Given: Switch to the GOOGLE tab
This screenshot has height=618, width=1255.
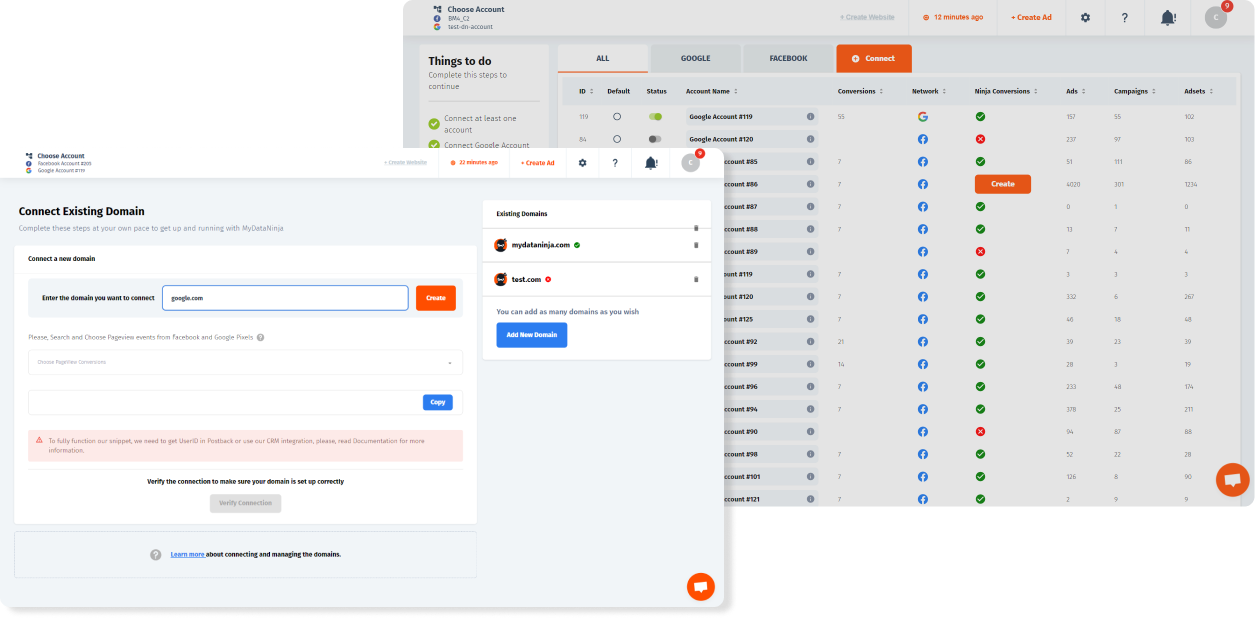Looking at the screenshot, I should [696, 58].
